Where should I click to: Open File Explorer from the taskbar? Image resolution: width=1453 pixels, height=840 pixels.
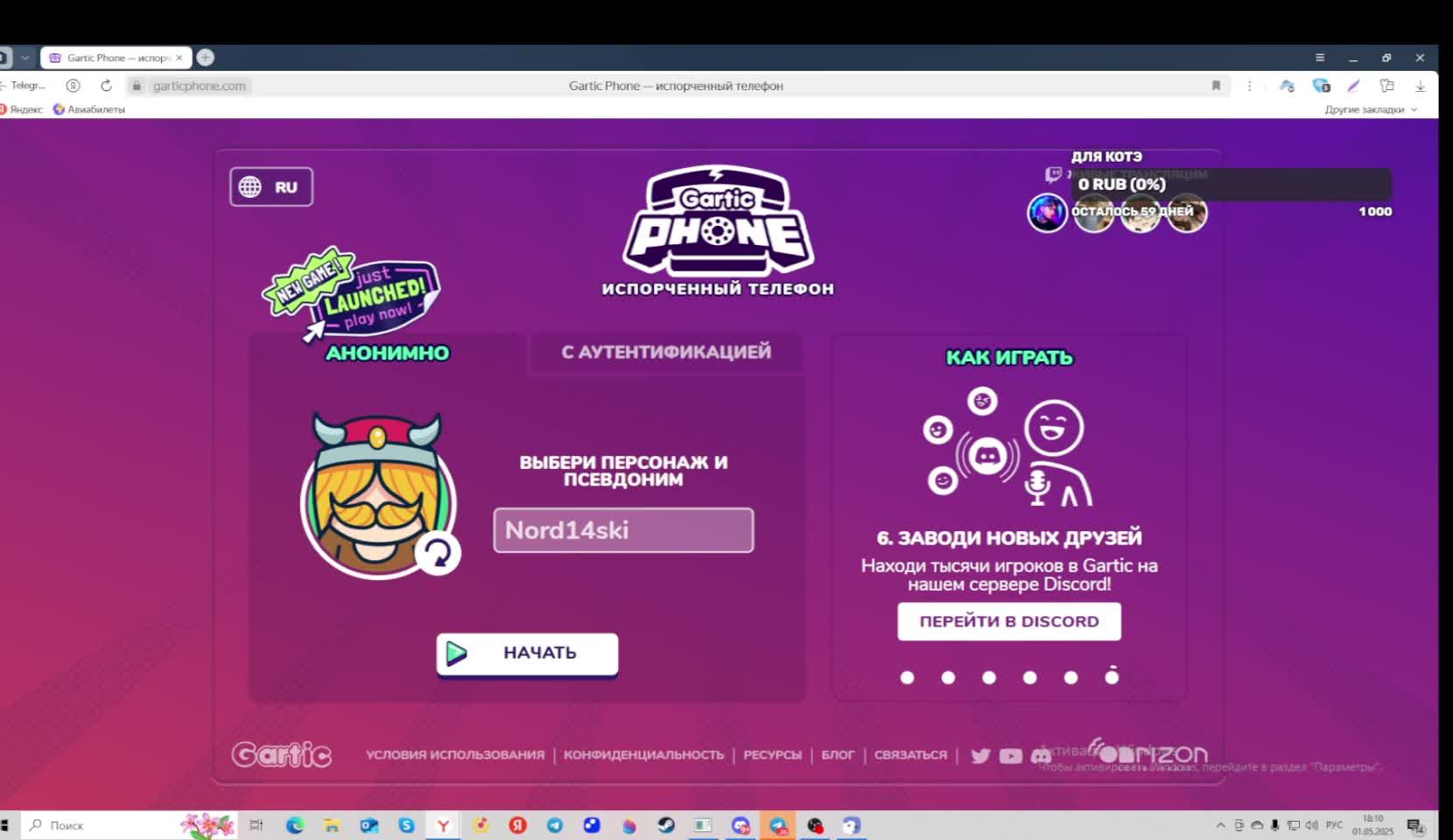click(x=332, y=825)
